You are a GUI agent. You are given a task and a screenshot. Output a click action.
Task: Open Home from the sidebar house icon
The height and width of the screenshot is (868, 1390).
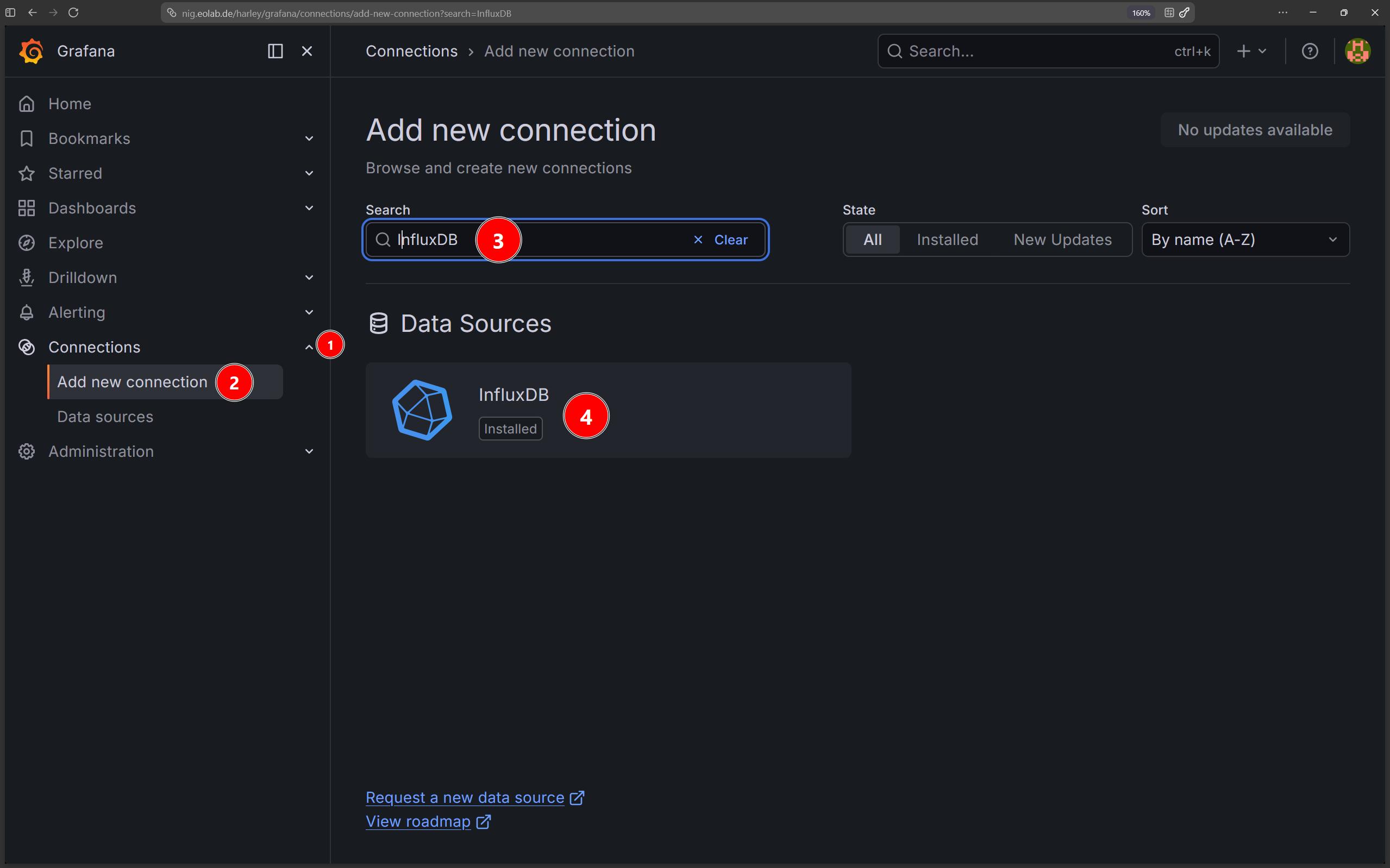click(27, 104)
